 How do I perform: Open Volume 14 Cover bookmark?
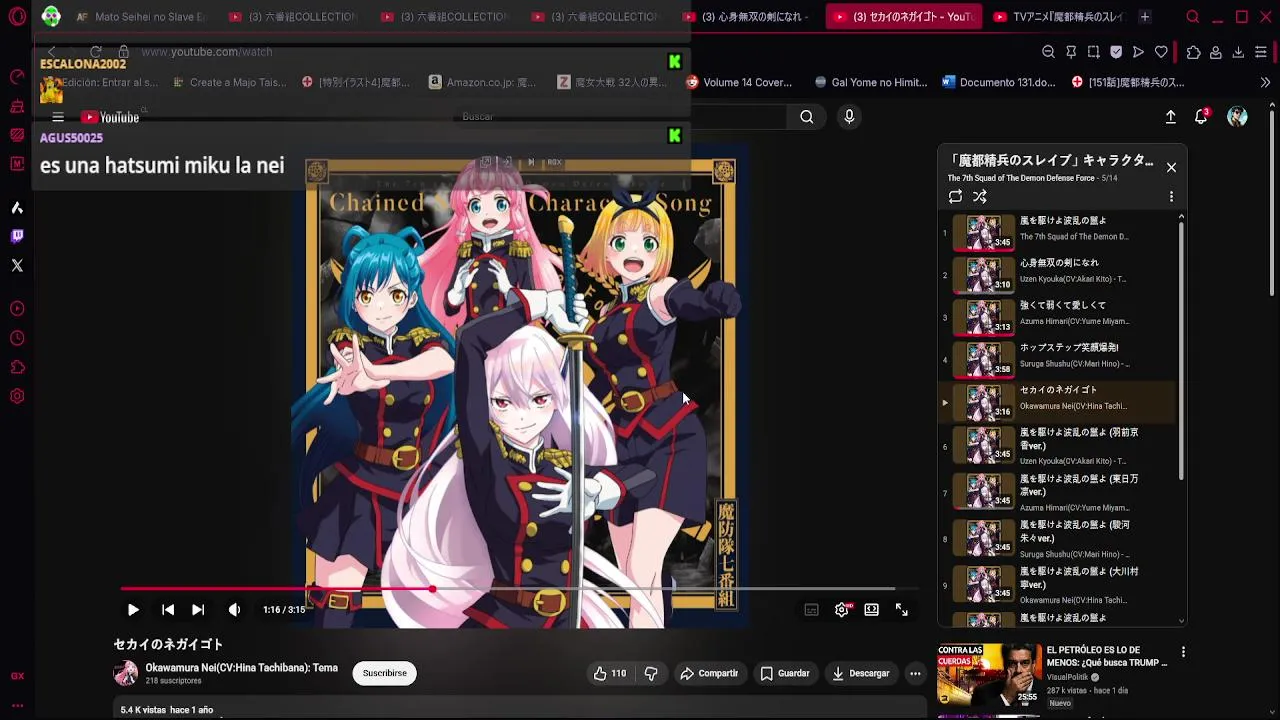pyautogui.click(x=738, y=83)
